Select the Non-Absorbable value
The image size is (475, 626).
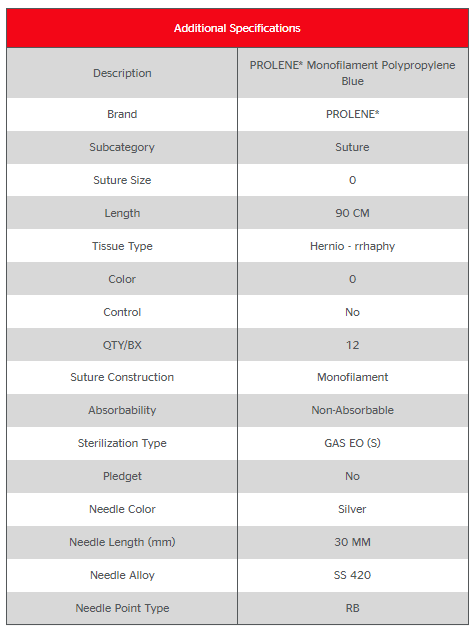(352, 410)
